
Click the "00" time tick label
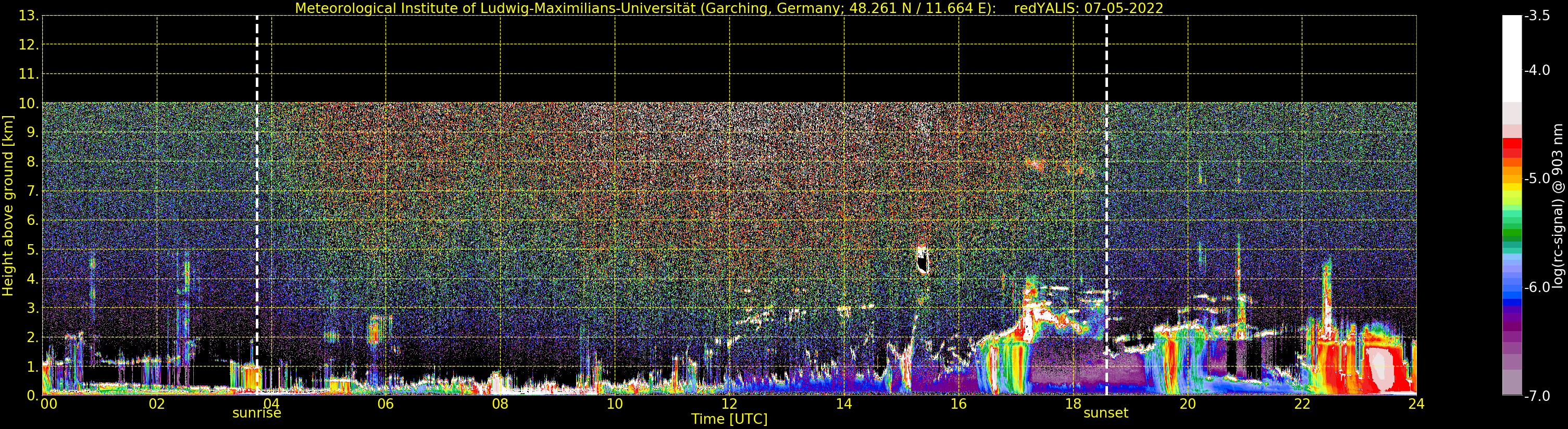(48, 404)
